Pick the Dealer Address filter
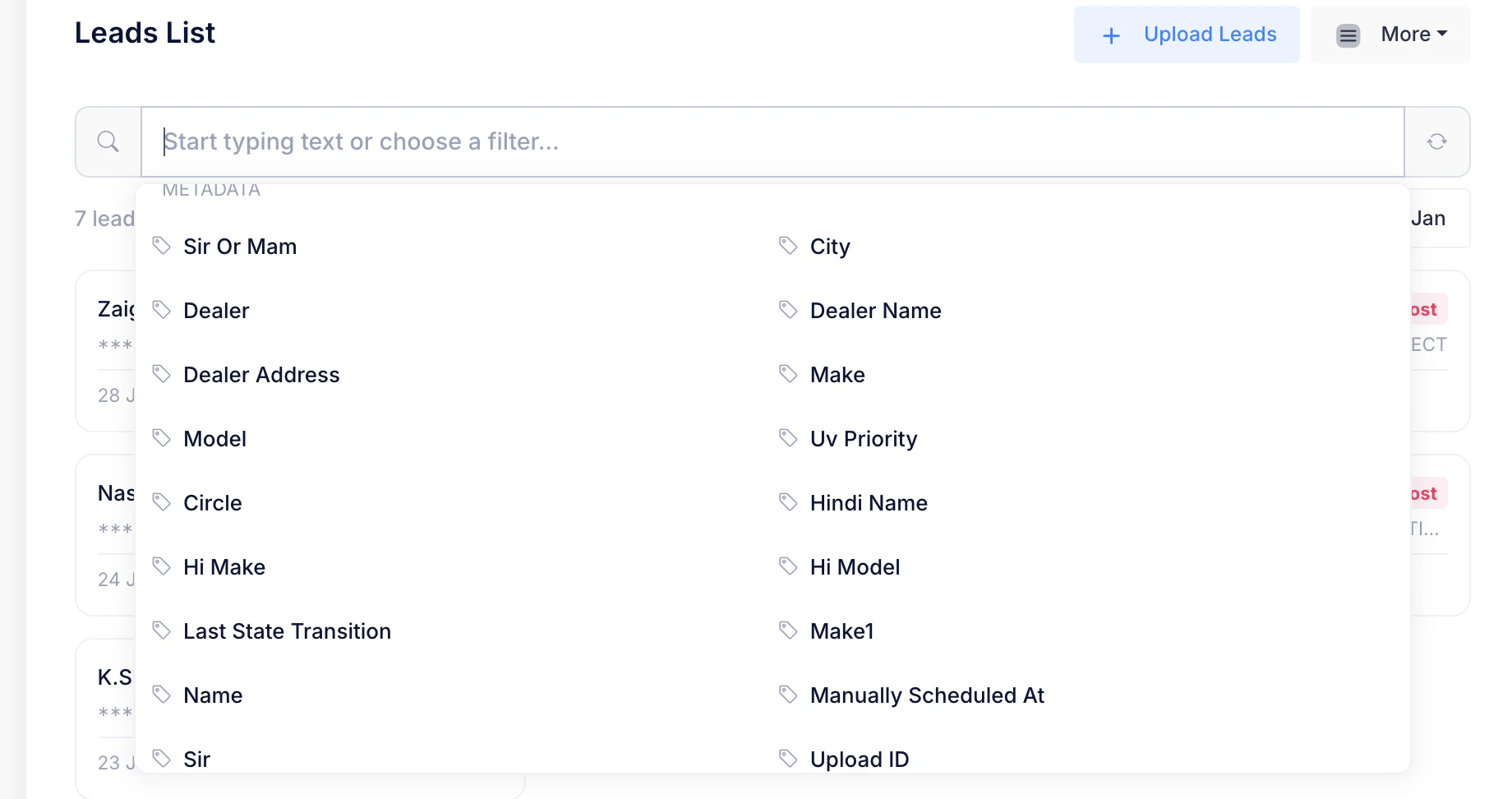This screenshot has height=799, width=1512. [261, 375]
